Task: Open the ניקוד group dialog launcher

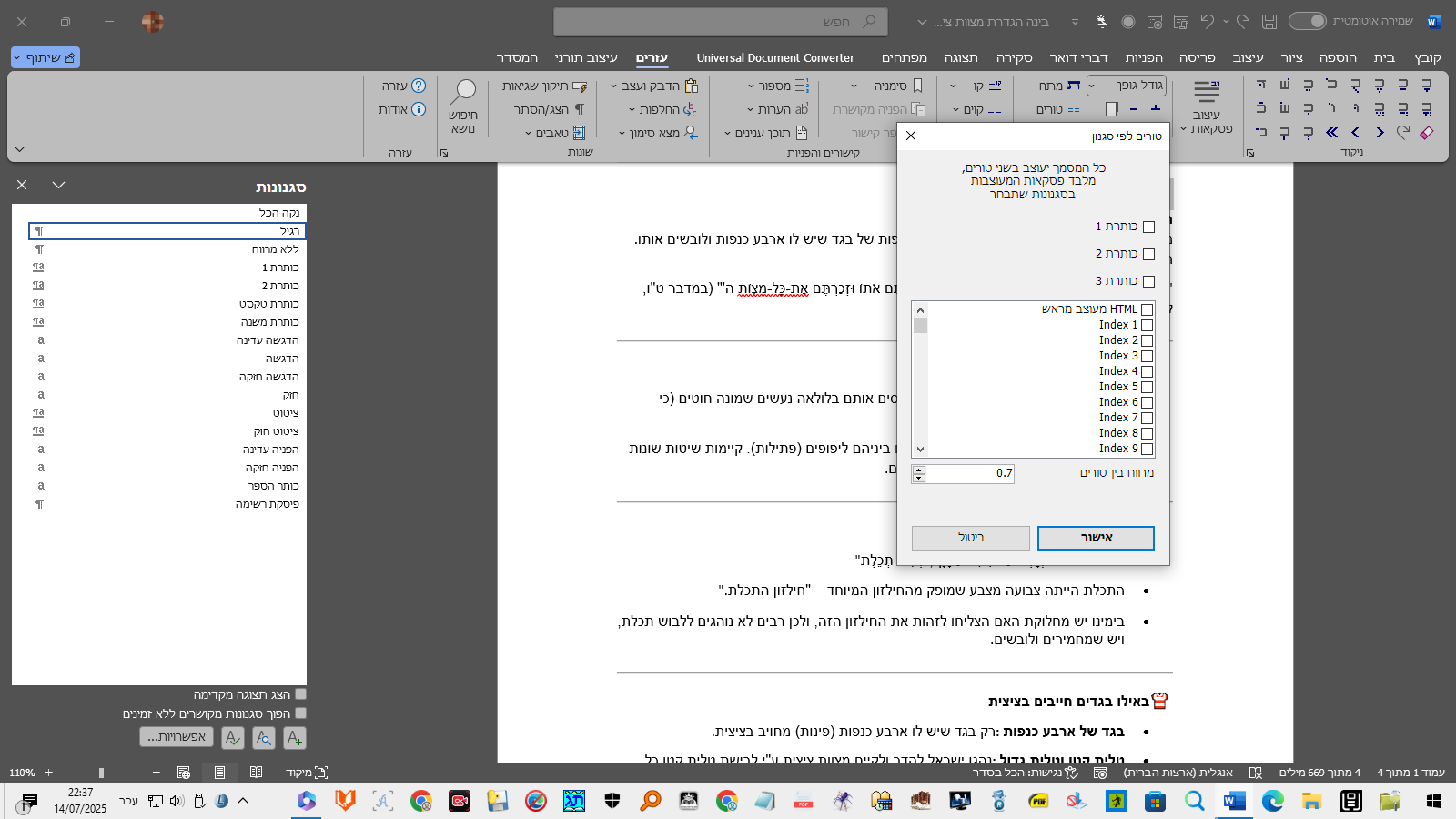Action: (1250, 153)
